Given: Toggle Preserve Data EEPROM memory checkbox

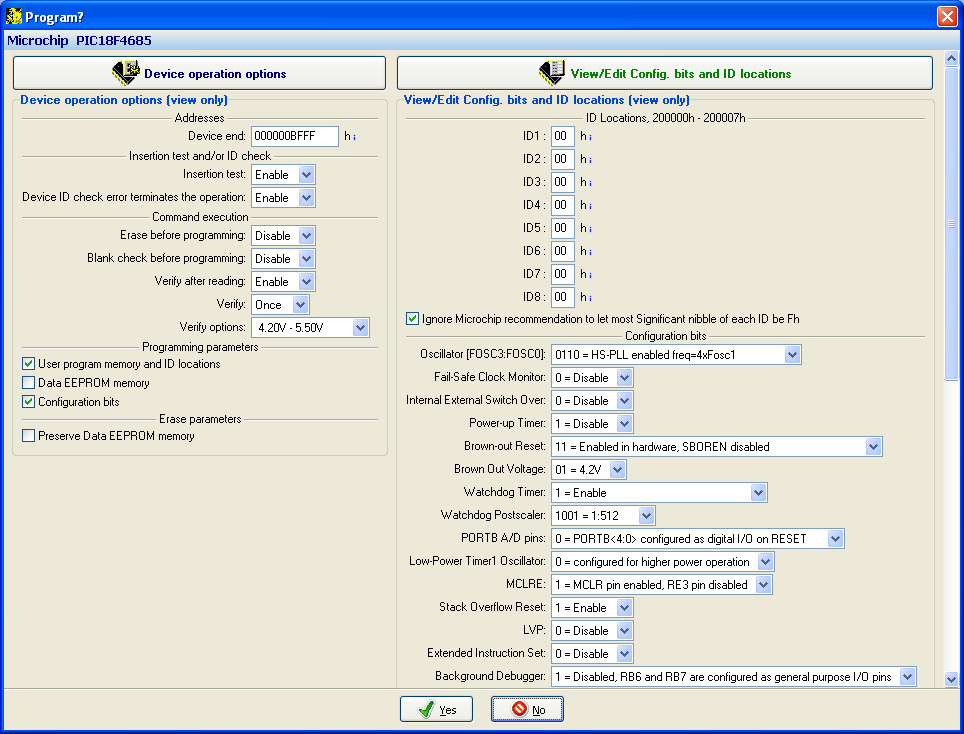Looking at the screenshot, I should click(29, 436).
